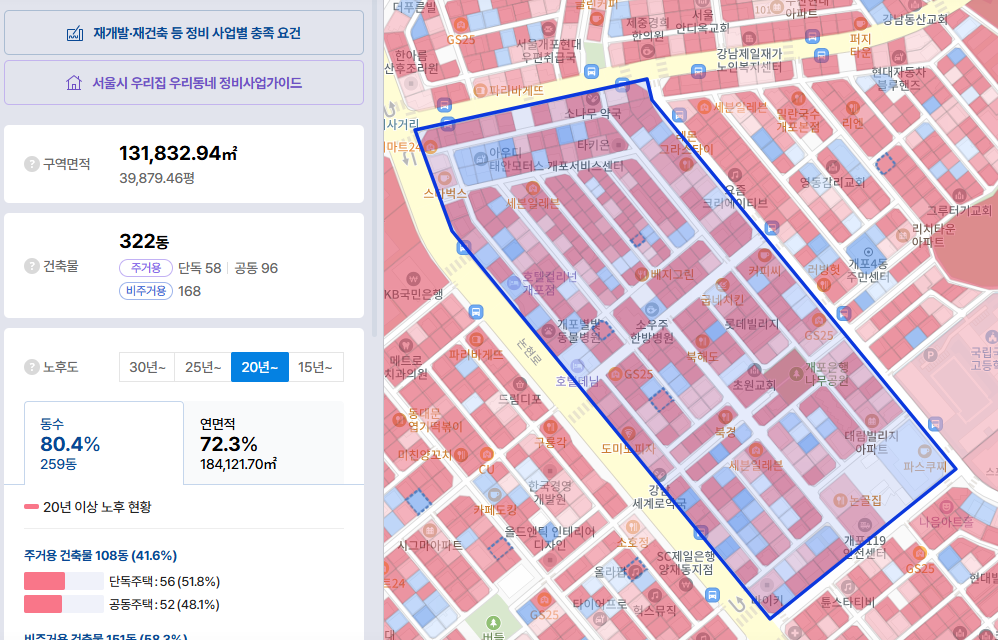Click the 주거용 tag pill
This screenshot has width=998, height=640.
click(146, 268)
